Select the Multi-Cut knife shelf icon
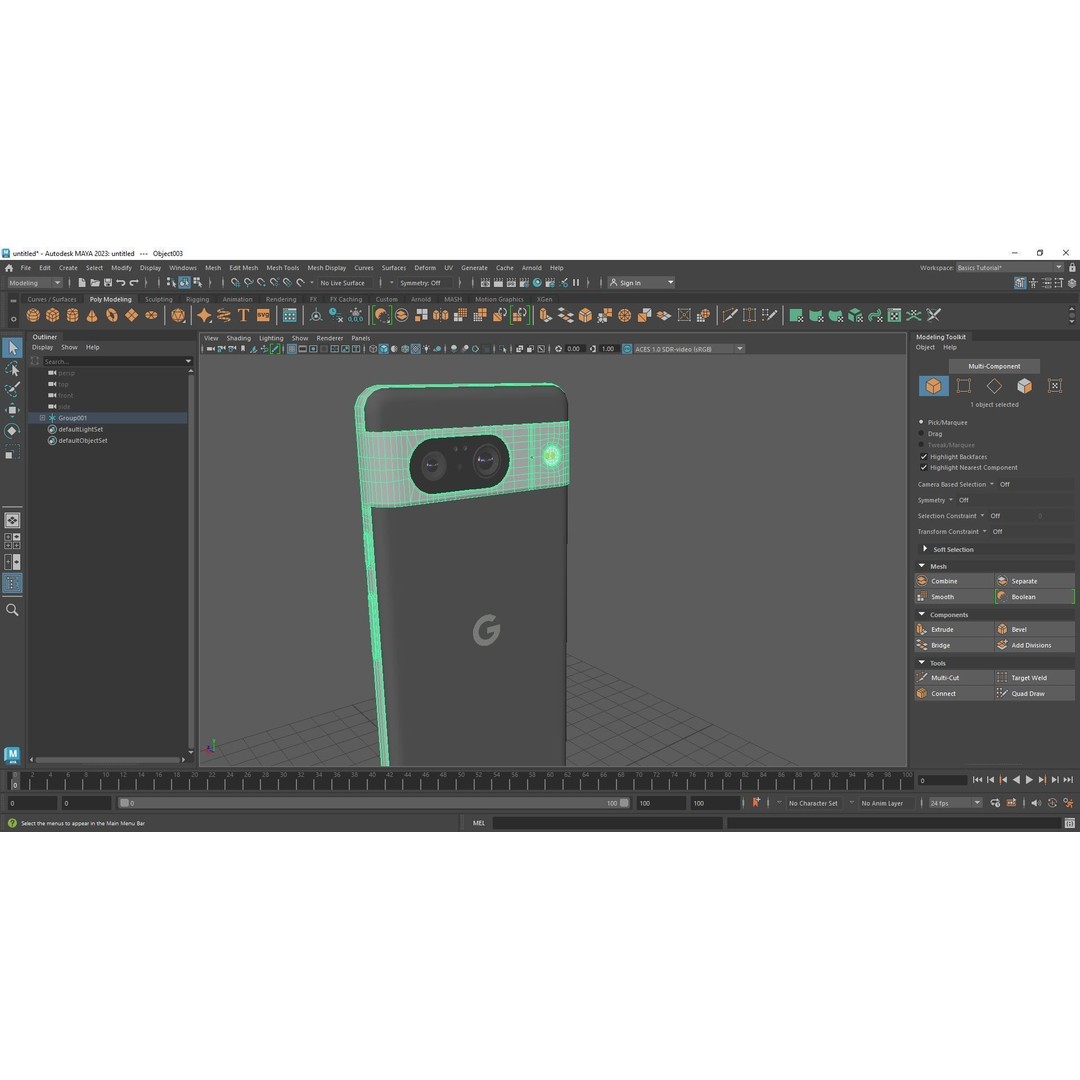1080x1080 pixels. (729, 315)
